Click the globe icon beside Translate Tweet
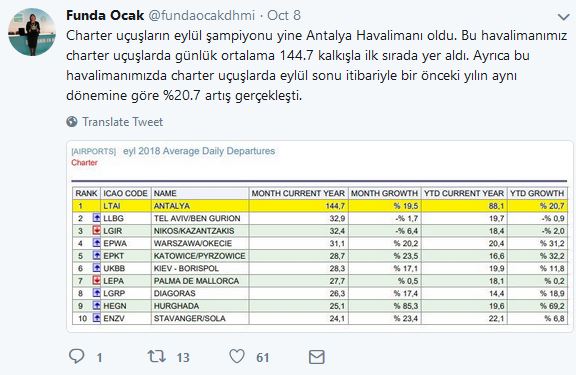Image resolution: width=576 pixels, height=375 pixels. [72, 122]
